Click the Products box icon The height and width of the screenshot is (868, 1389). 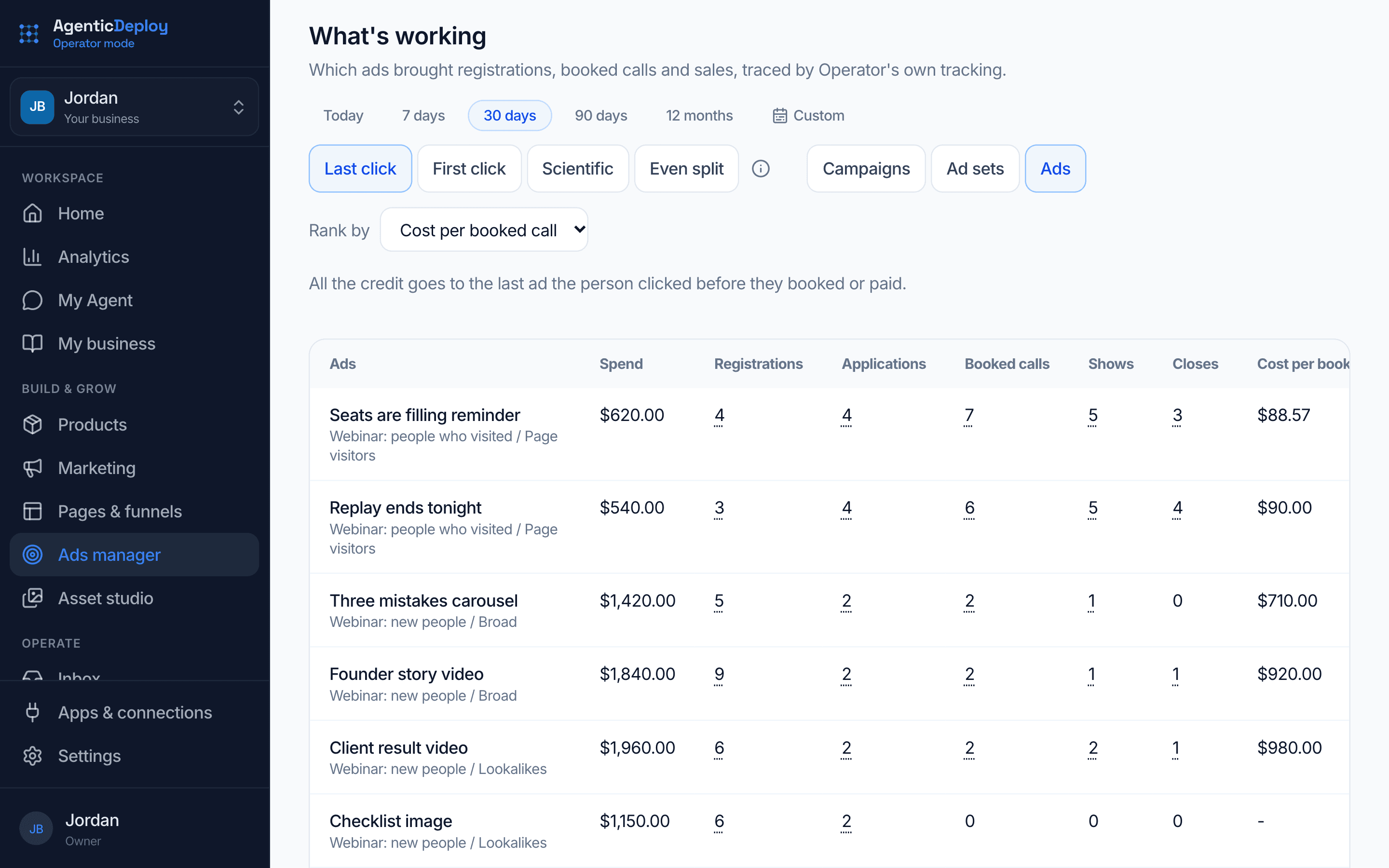click(33, 424)
